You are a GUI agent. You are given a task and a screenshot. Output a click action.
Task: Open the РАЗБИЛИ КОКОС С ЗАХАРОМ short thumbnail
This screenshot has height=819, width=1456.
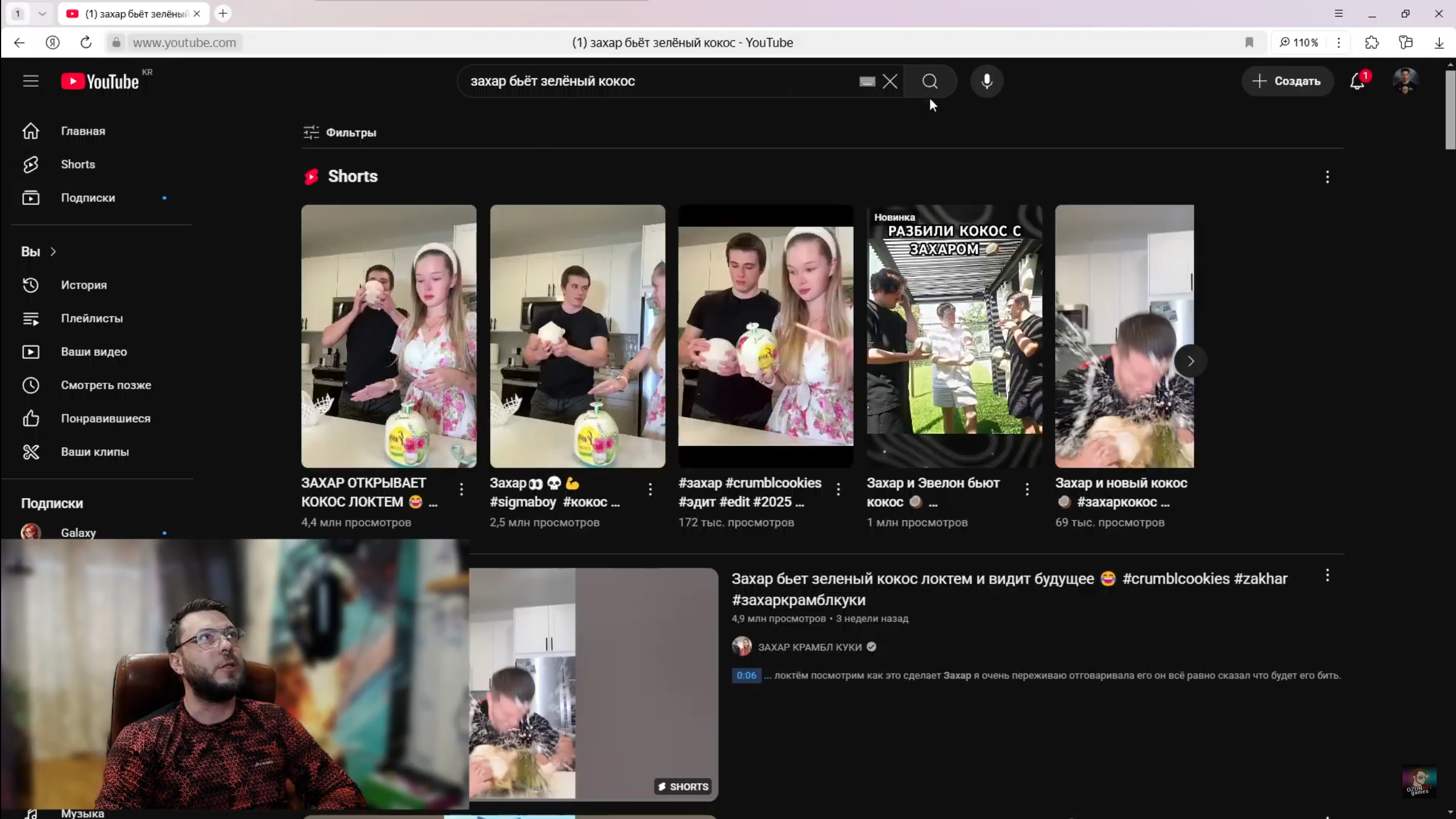point(954,336)
